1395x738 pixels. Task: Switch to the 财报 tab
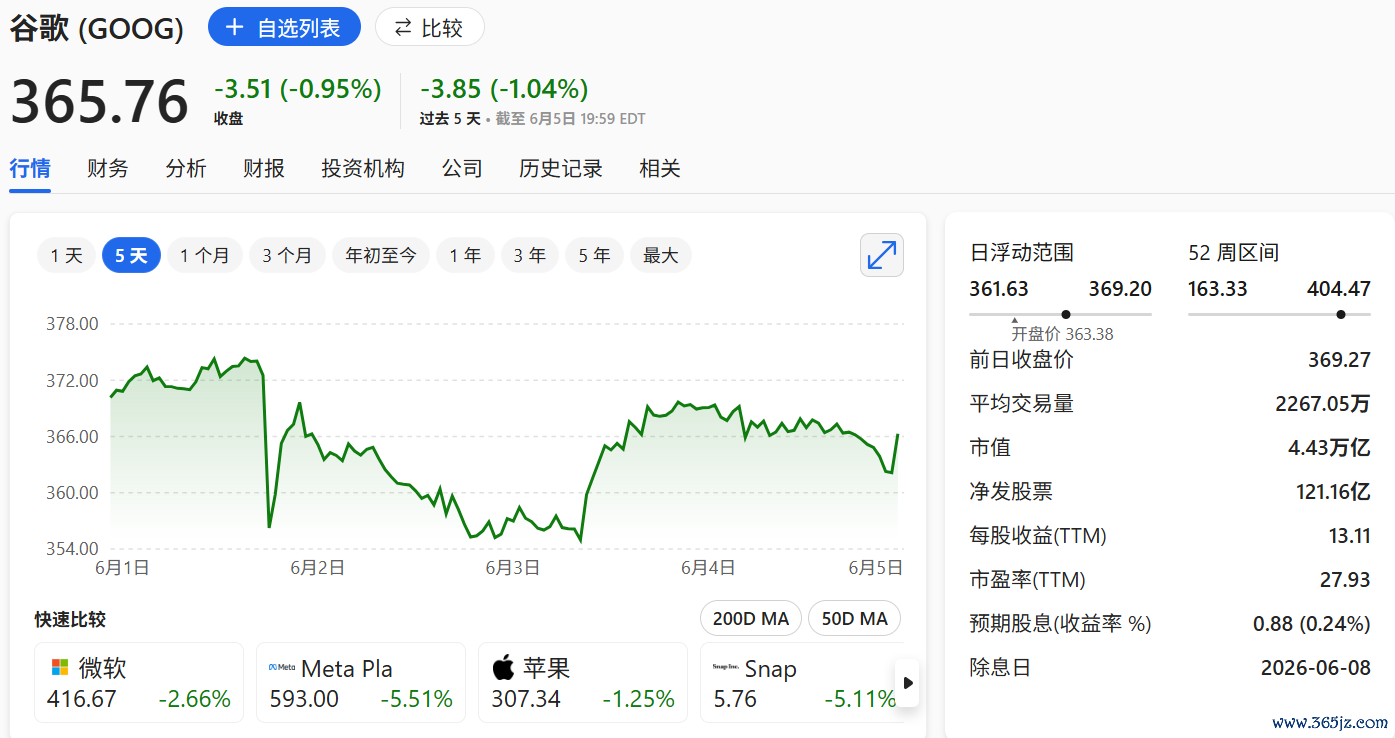tap(264, 168)
